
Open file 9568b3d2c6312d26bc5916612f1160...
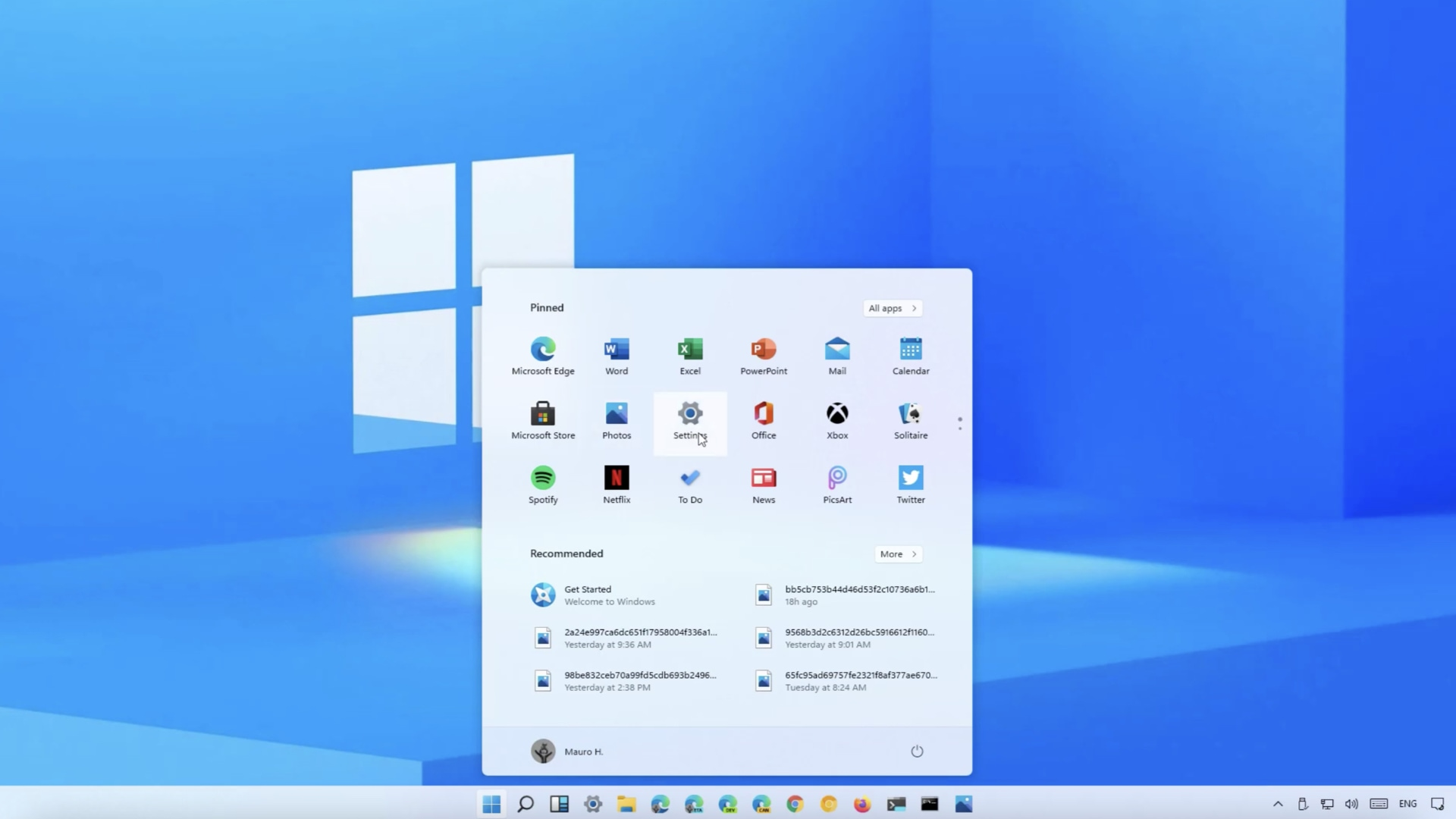tap(846, 638)
